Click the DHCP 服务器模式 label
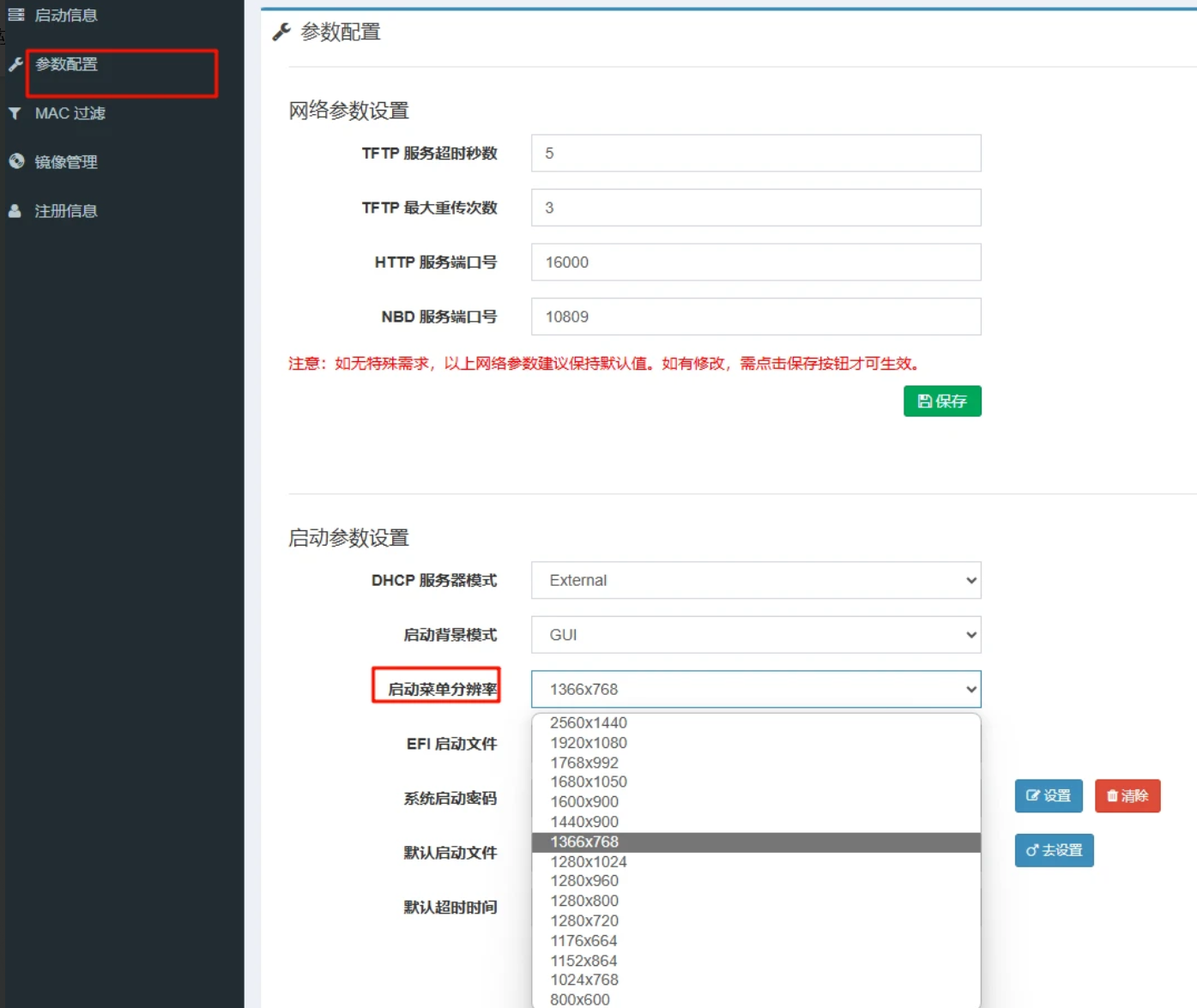Viewport: 1197px width, 1008px height. click(x=434, y=581)
